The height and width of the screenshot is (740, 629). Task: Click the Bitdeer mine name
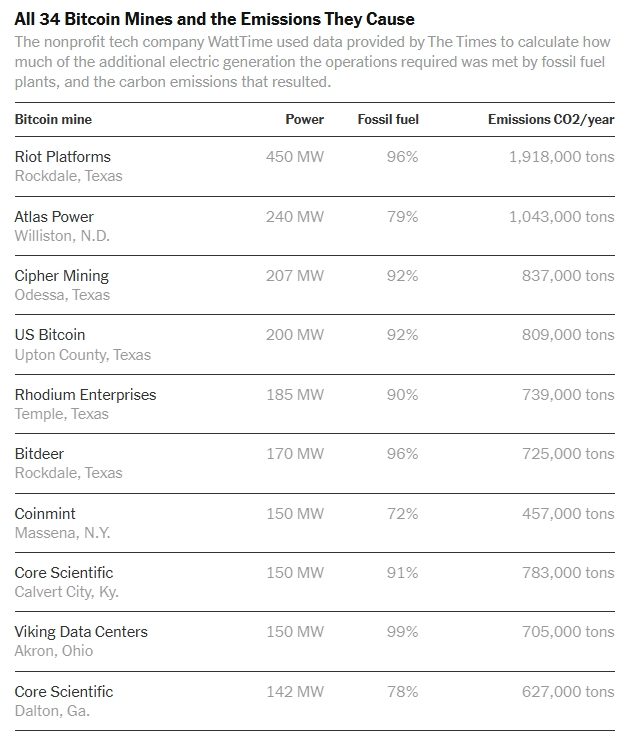pos(39,453)
